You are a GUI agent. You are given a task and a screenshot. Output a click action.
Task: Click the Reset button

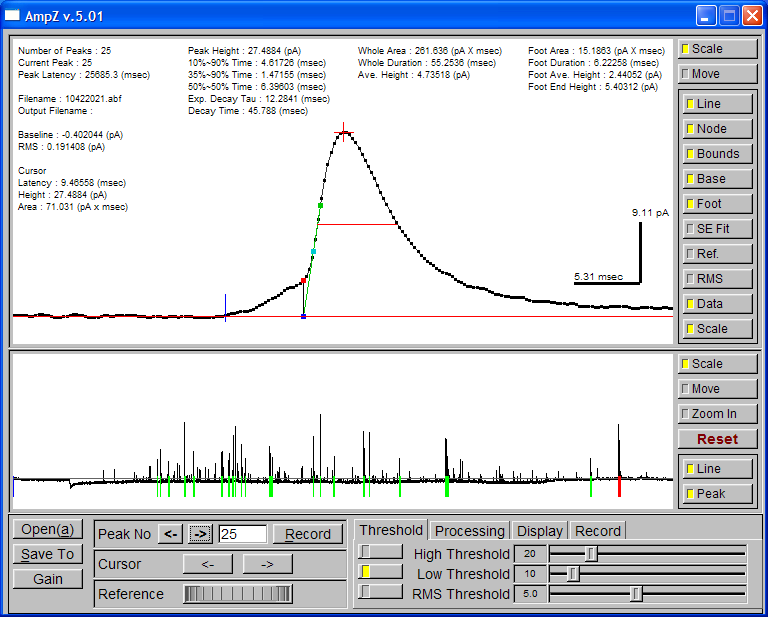pos(718,439)
